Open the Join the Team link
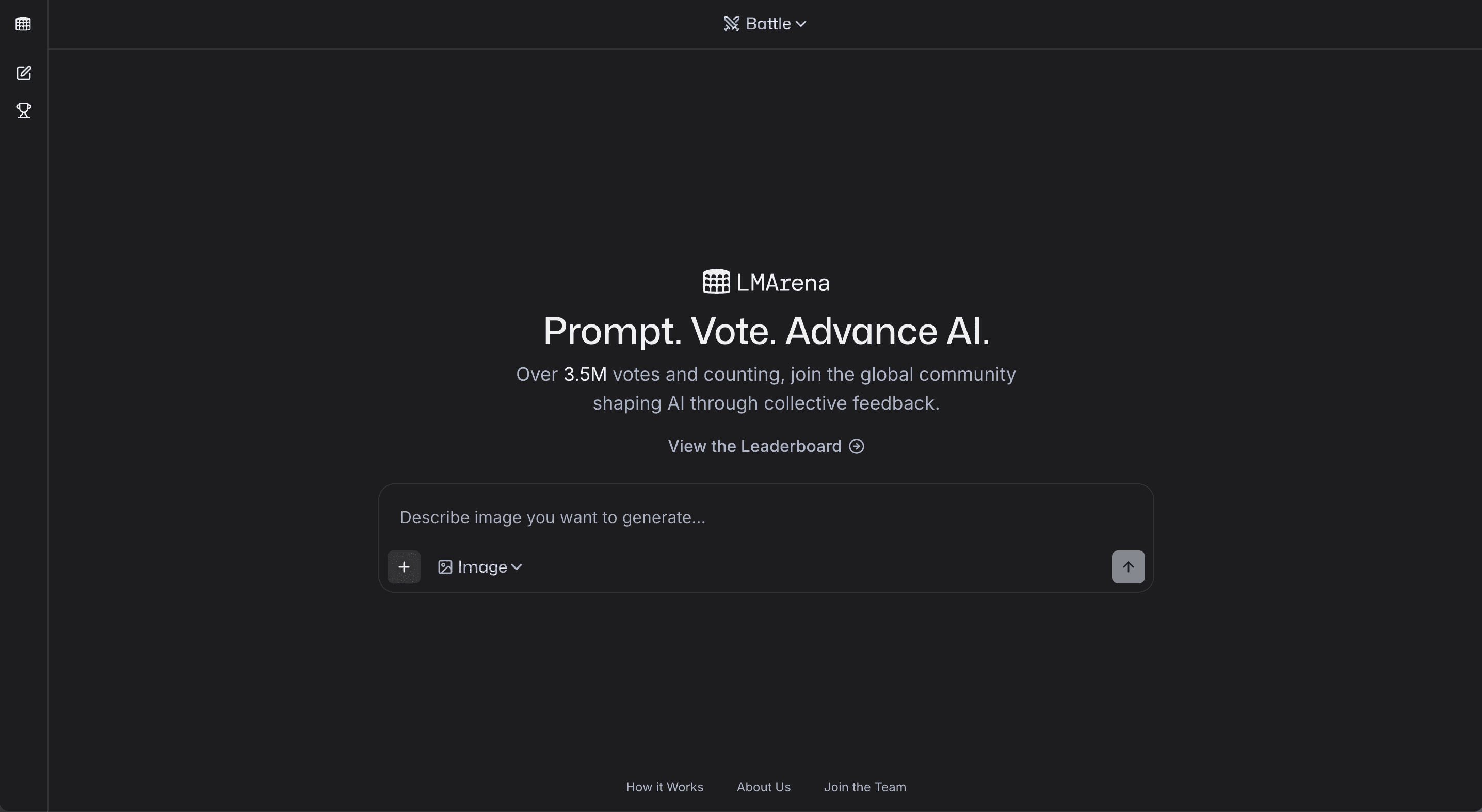Screen dimensions: 1482x812 [x=865, y=787]
